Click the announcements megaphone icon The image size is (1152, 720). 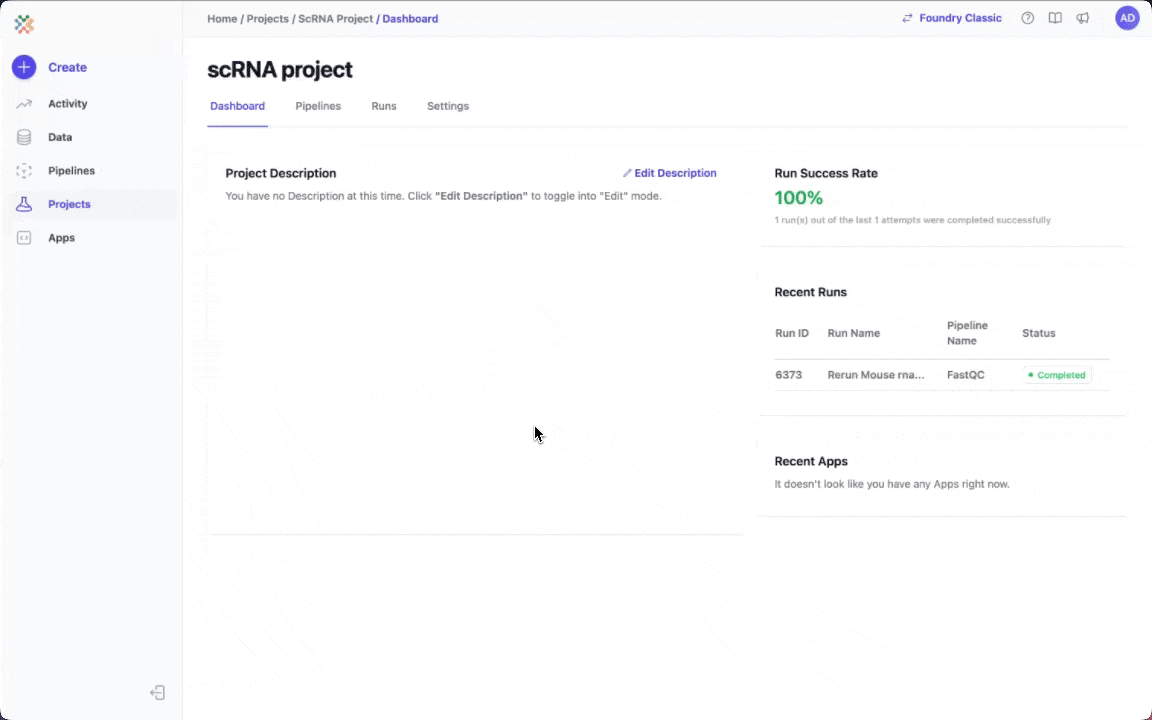(1083, 18)
